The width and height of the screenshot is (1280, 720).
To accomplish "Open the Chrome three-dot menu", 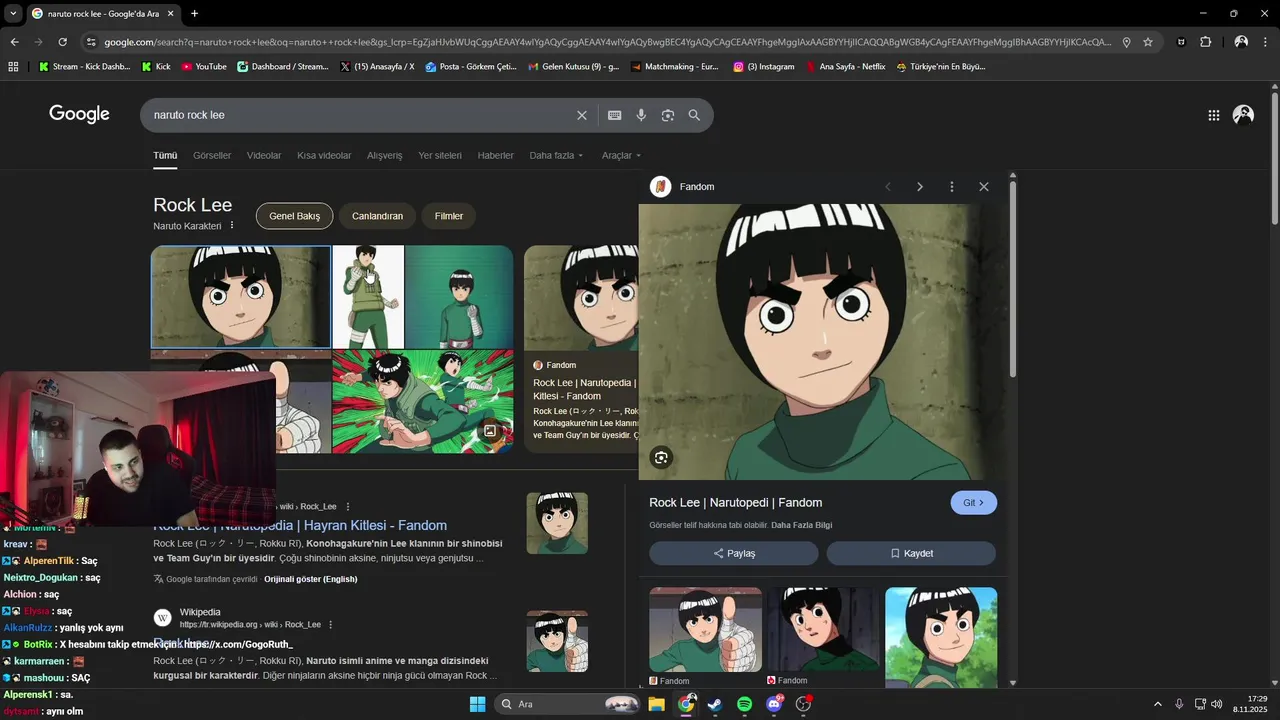I will [1267, 42].
